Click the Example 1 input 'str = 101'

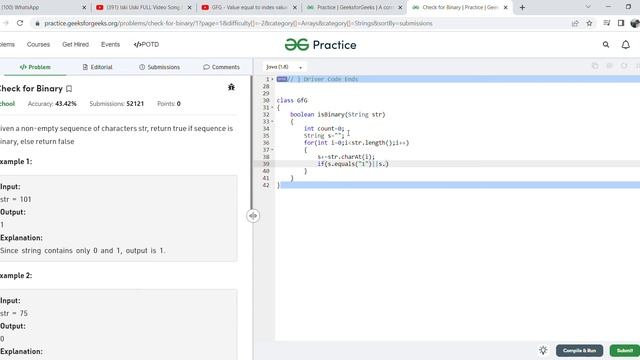[x=16, y=199]
